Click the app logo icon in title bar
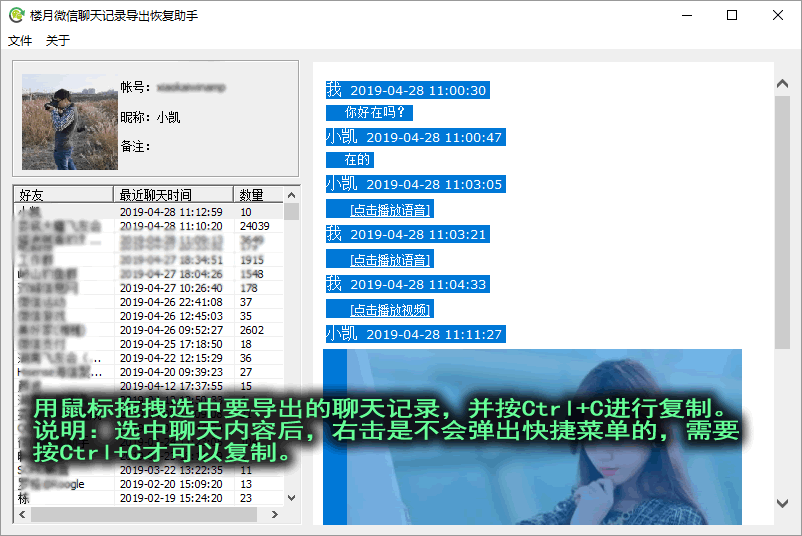The image size is (802, 536). point(16,15)
